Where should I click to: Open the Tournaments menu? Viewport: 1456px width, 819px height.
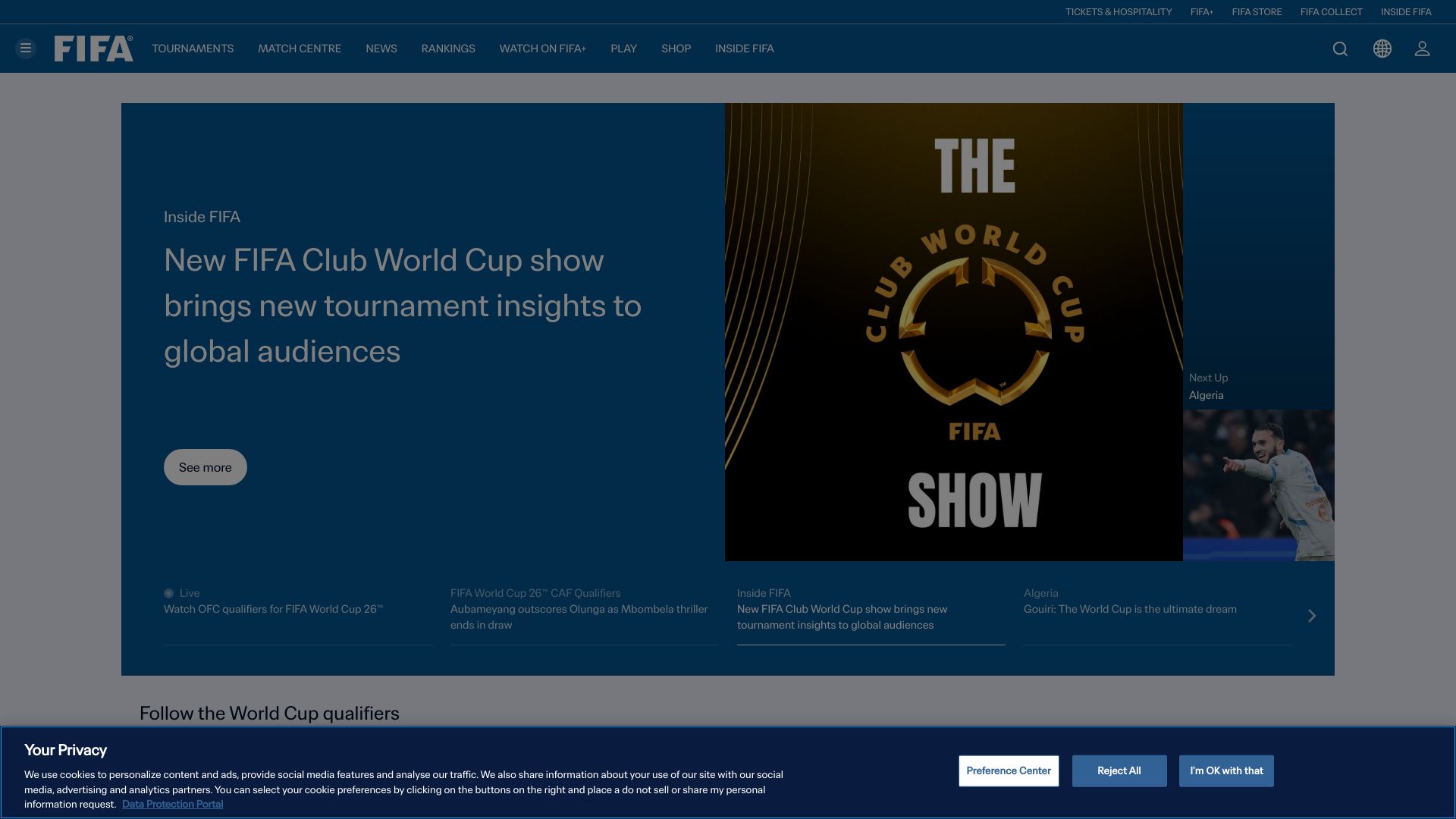[x=193, y=49]
